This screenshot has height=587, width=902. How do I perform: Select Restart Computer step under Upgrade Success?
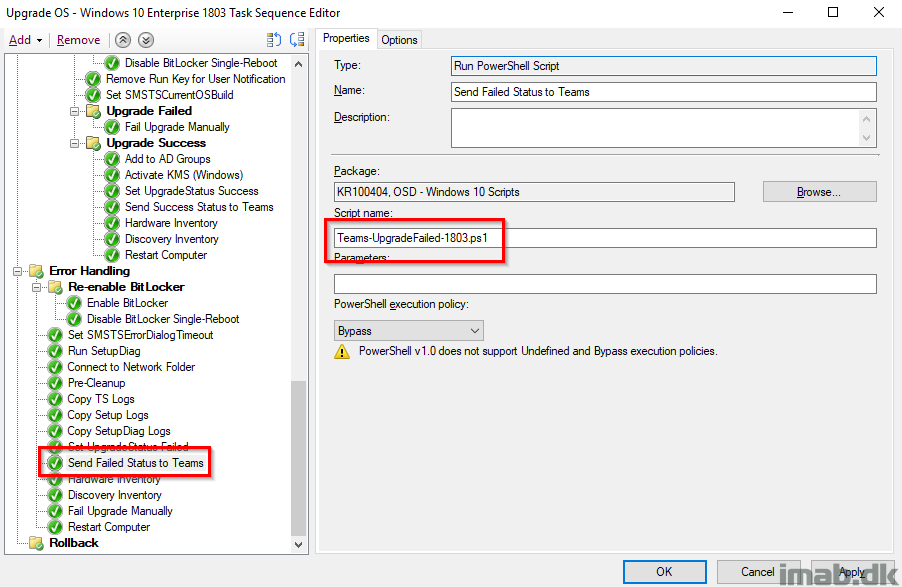point(166,255)
